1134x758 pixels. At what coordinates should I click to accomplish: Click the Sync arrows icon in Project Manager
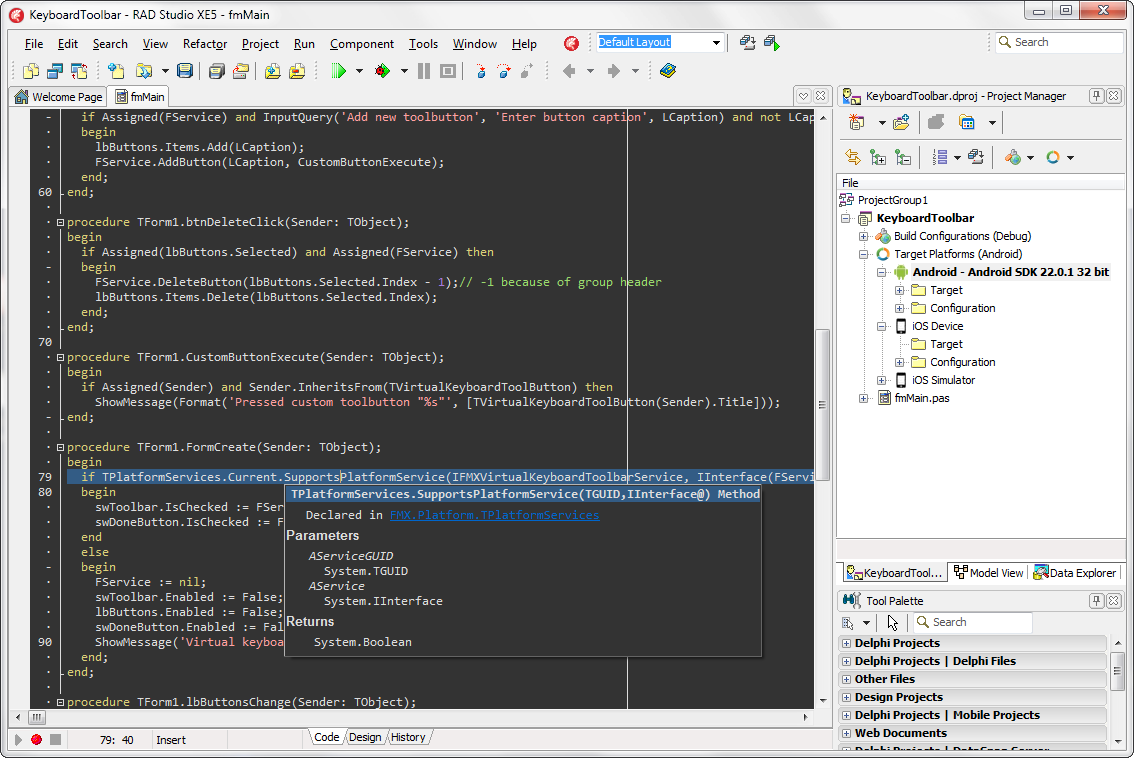(853, 157)
